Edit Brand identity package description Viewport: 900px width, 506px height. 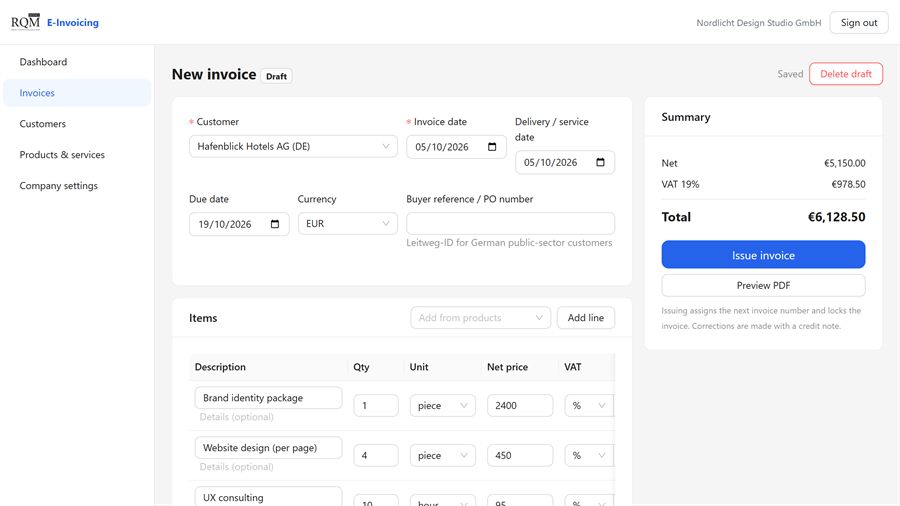(x=269, y=398)
